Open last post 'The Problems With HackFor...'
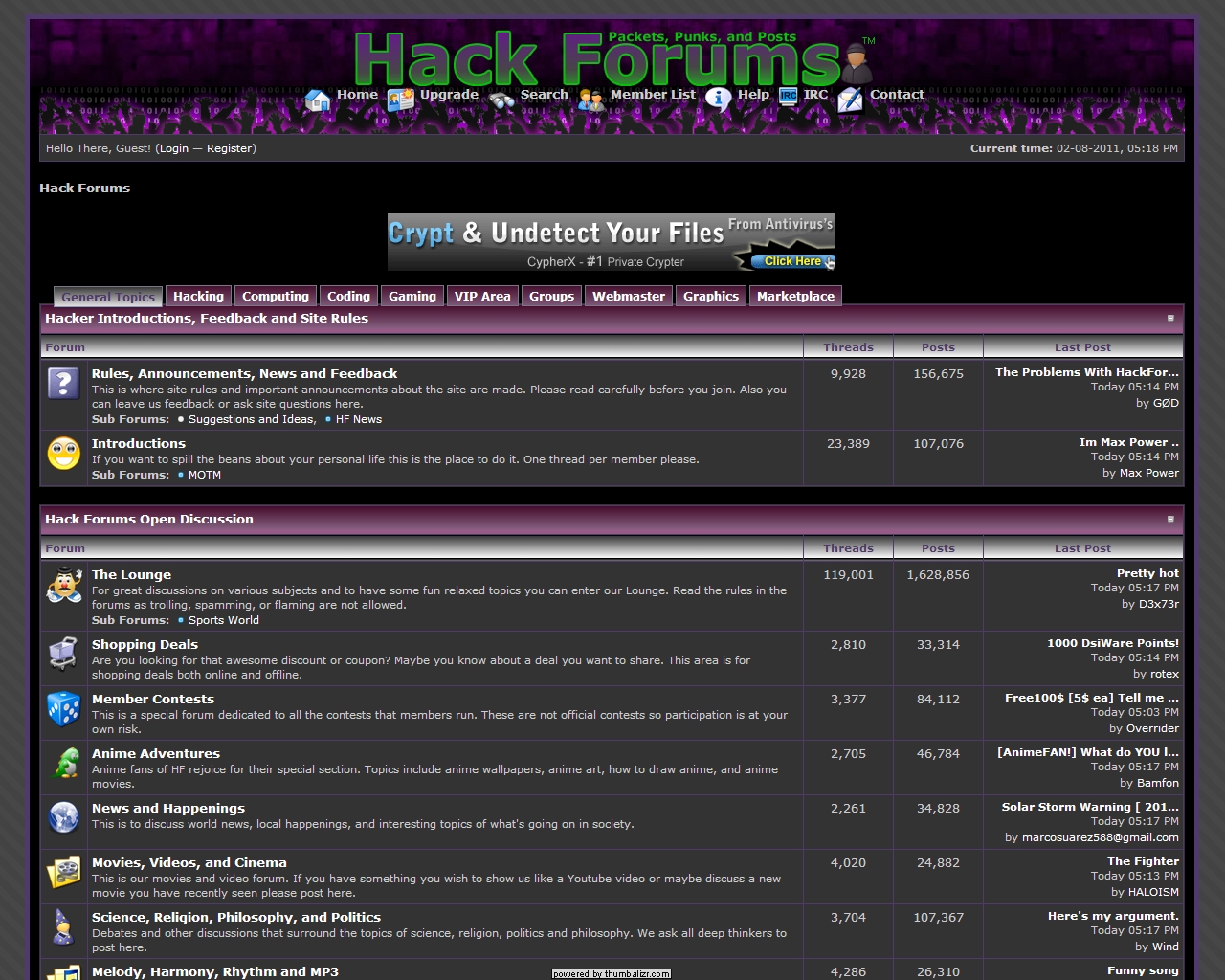This screenshot has height=980, width=1225. pyautogui.click(x=1087, y=372)
